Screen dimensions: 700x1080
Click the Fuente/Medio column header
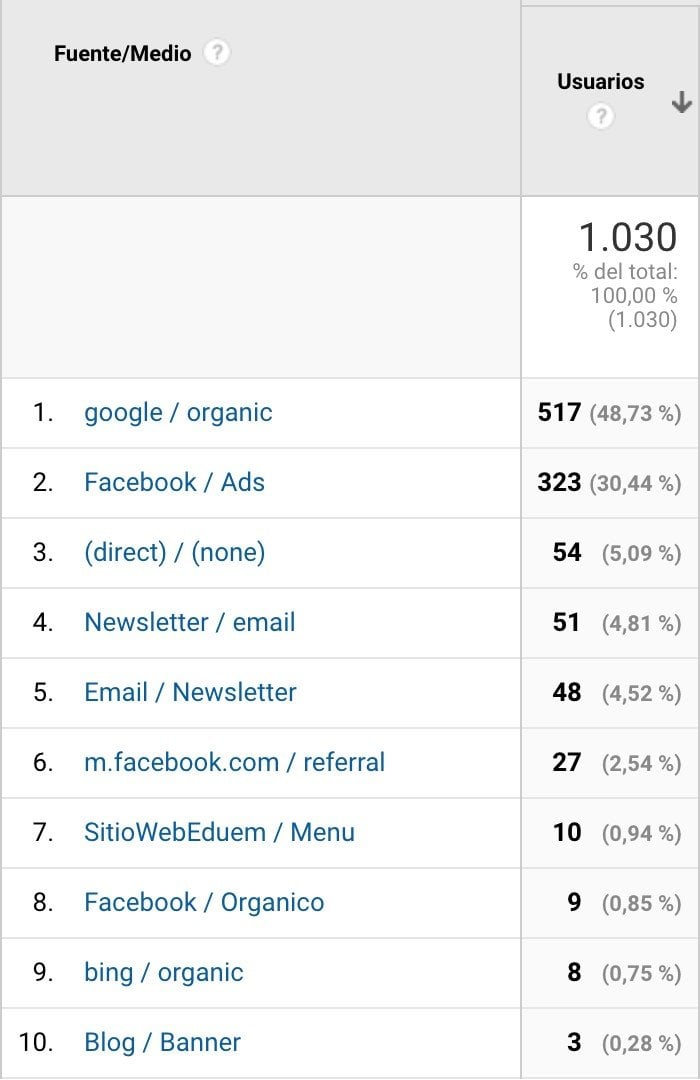pos(124,53)
